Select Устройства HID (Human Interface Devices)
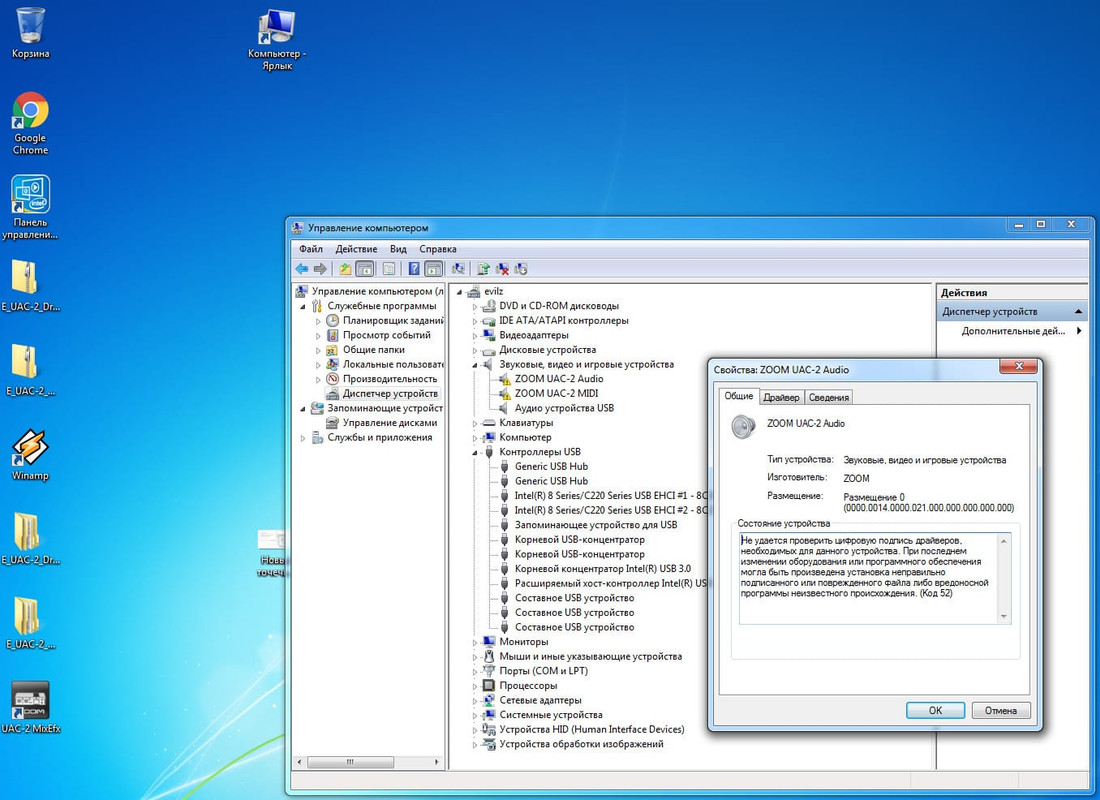 coord(591,730)
